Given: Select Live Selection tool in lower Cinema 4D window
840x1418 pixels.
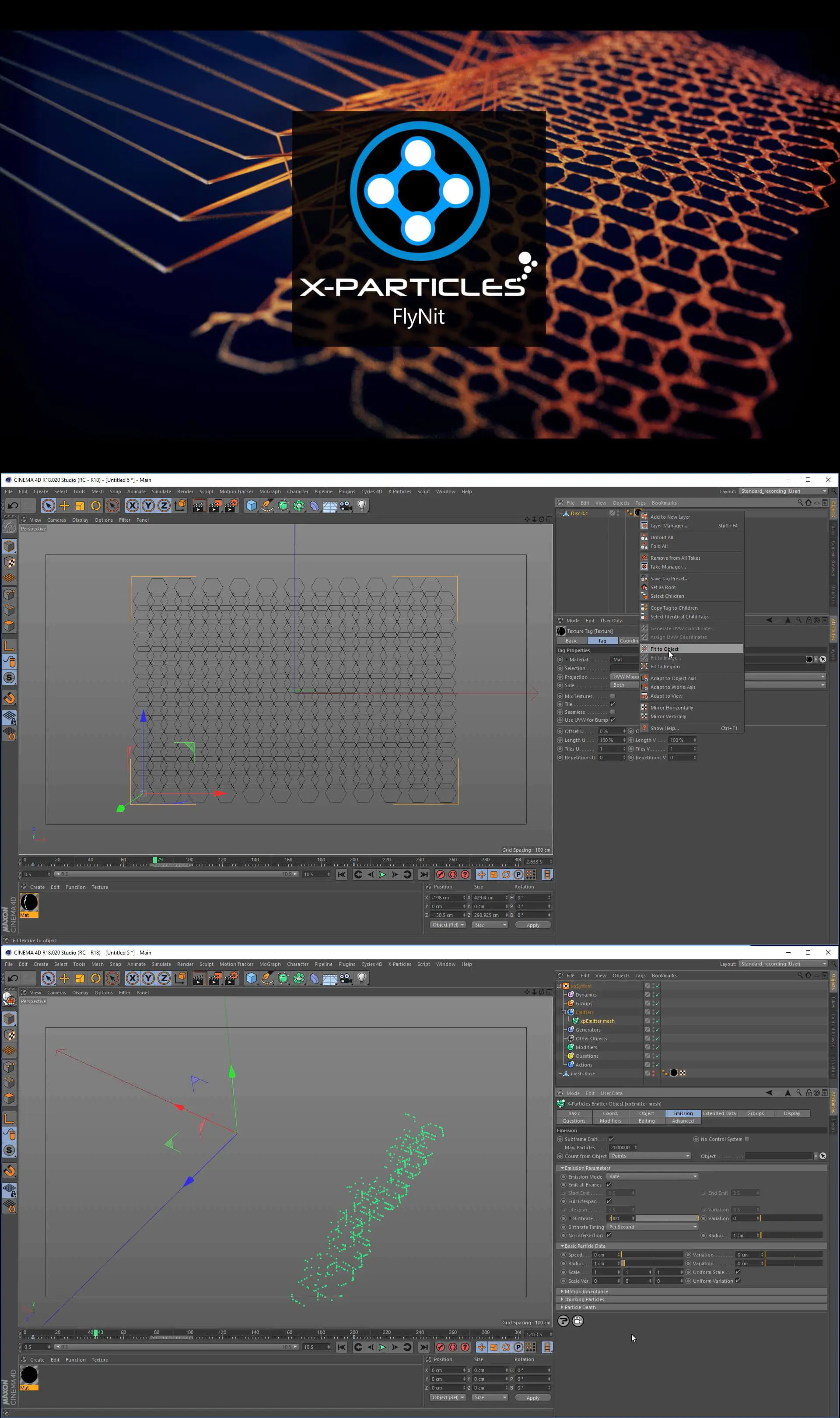Looking at the screenshot, I should point(48,978).
